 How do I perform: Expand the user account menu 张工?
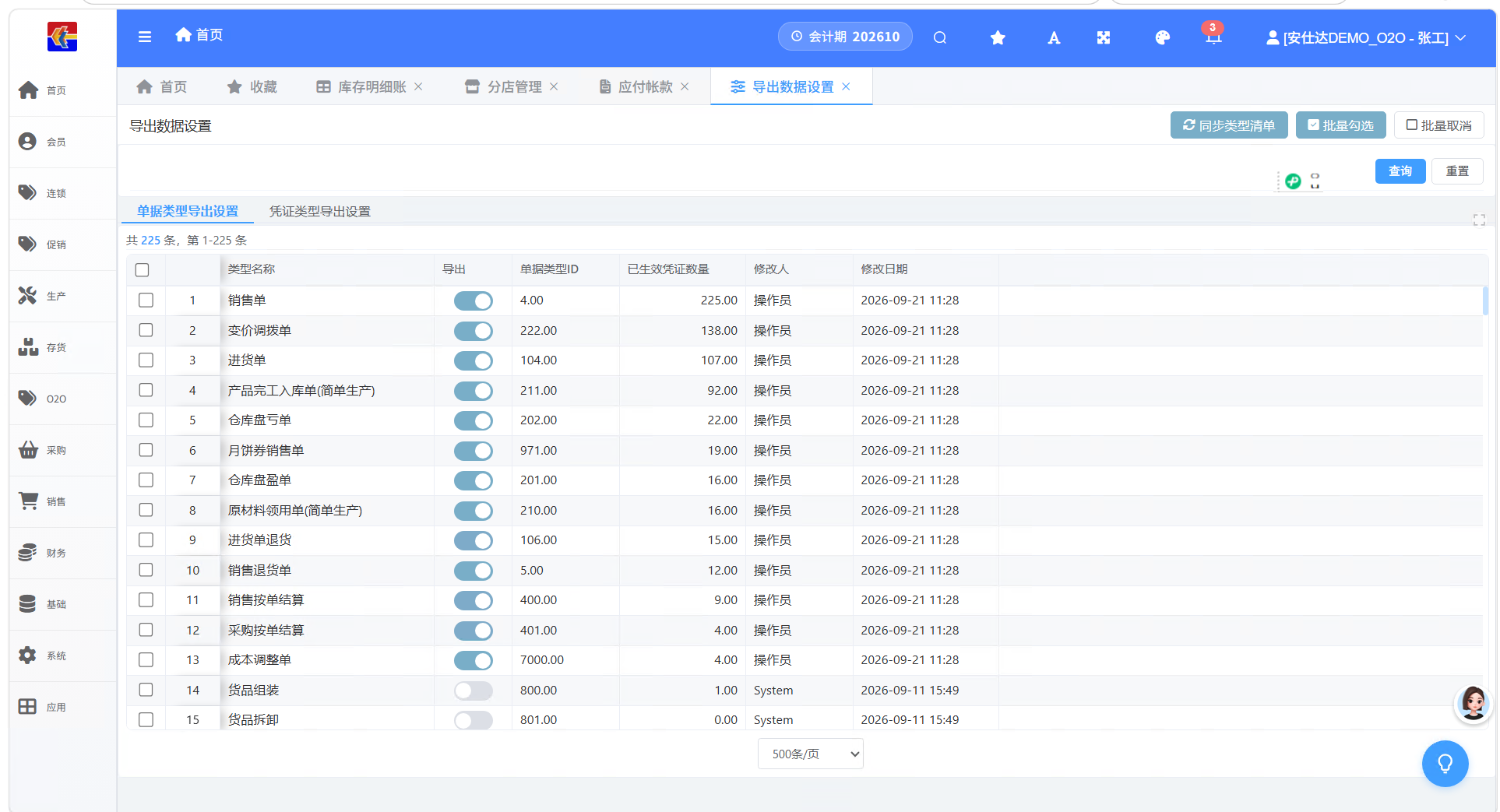1366,37
